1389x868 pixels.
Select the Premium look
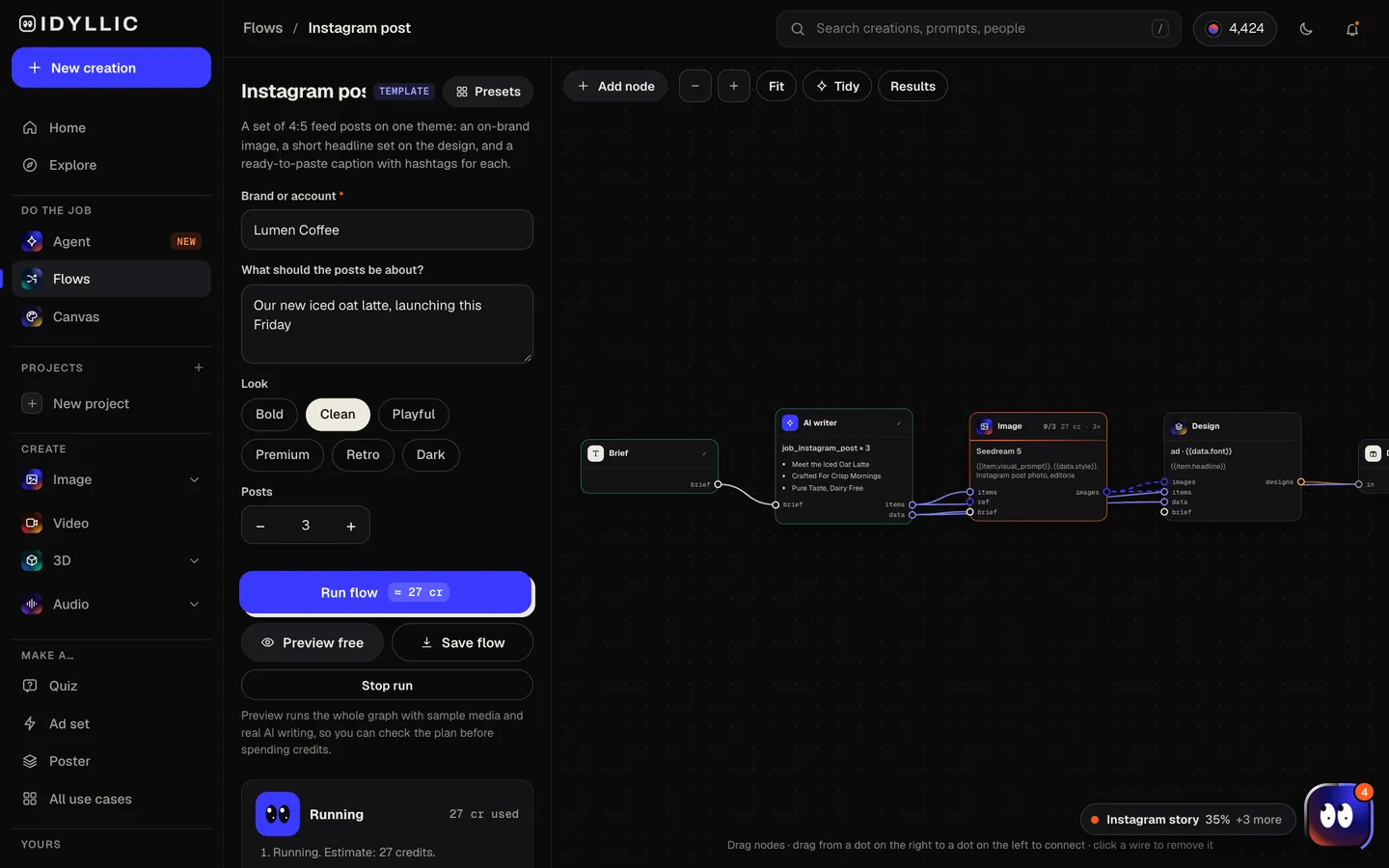[283, 454]
